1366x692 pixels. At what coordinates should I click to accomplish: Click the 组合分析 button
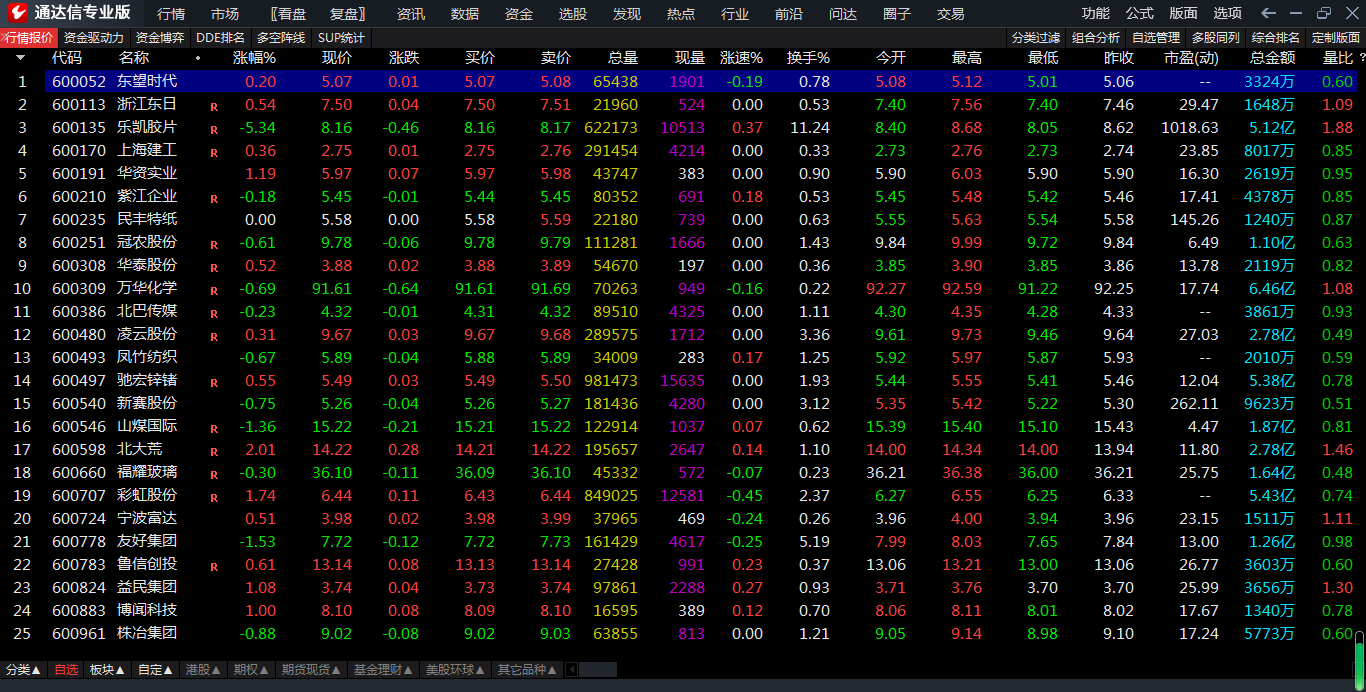coord(1096,38)
